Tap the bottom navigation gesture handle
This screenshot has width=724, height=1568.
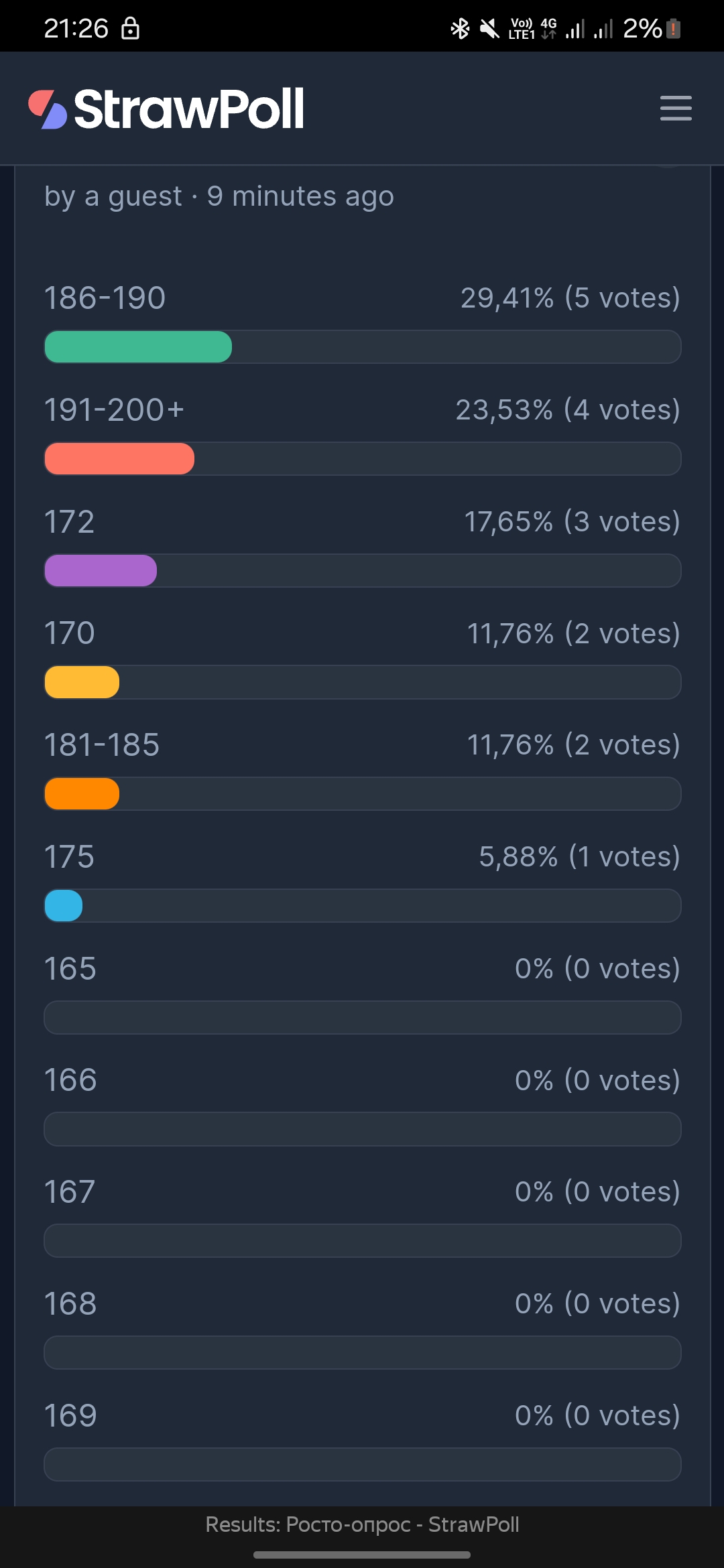(362, 1555)
